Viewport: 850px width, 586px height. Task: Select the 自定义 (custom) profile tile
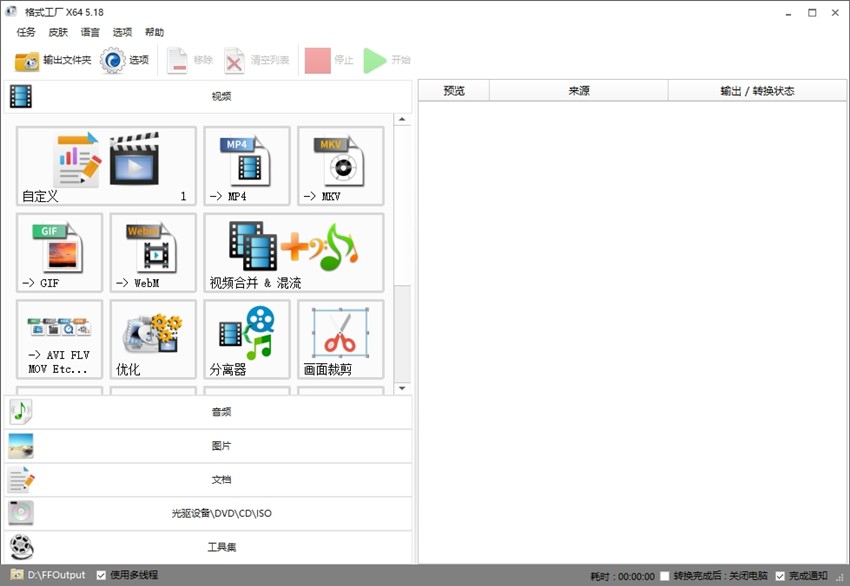click(105, 166)
